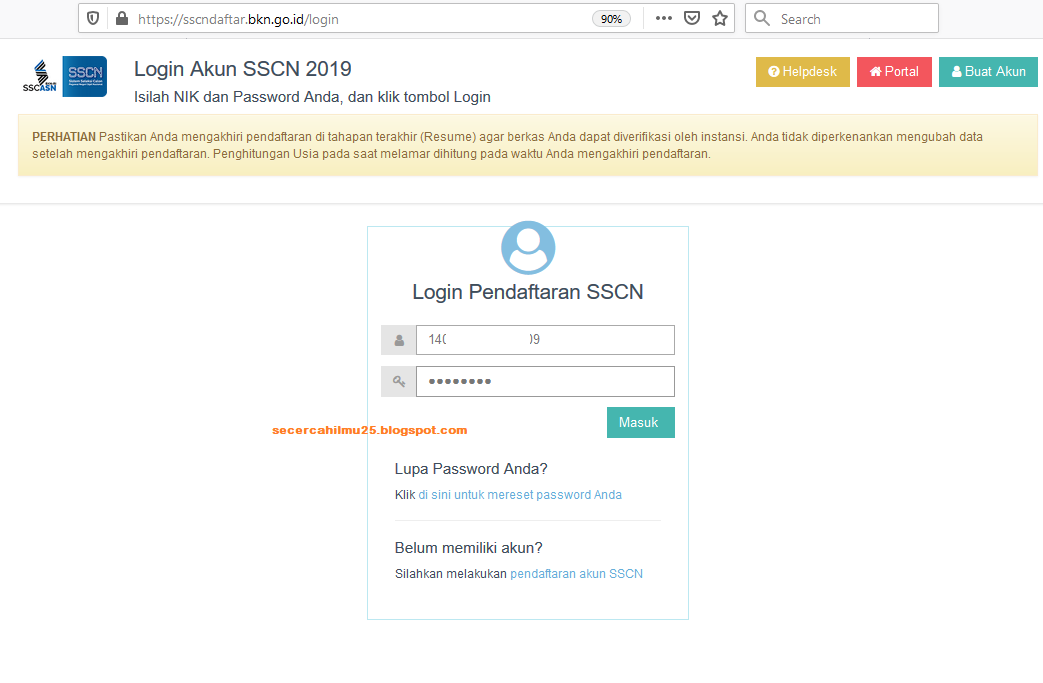Screen dimensions: 1043x683
Task: Click the 90% zoom level badge
Action: pos(611,19)
